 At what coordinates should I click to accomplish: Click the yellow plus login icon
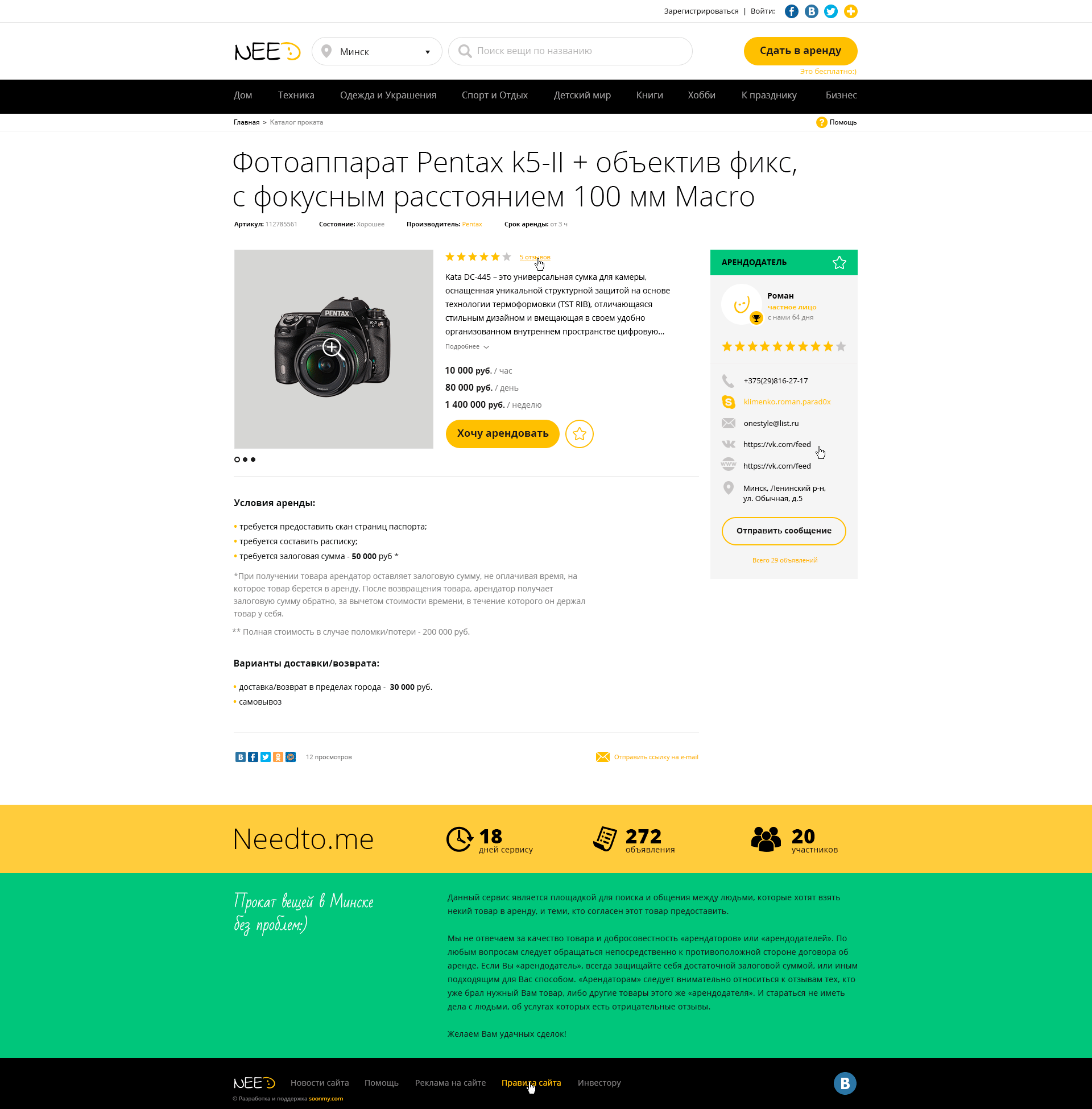tap(850, 11)
